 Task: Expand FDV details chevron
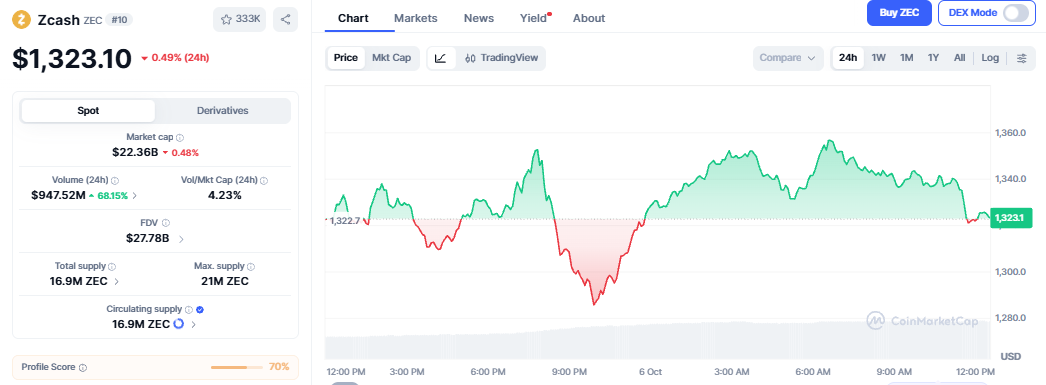point(181,238)
